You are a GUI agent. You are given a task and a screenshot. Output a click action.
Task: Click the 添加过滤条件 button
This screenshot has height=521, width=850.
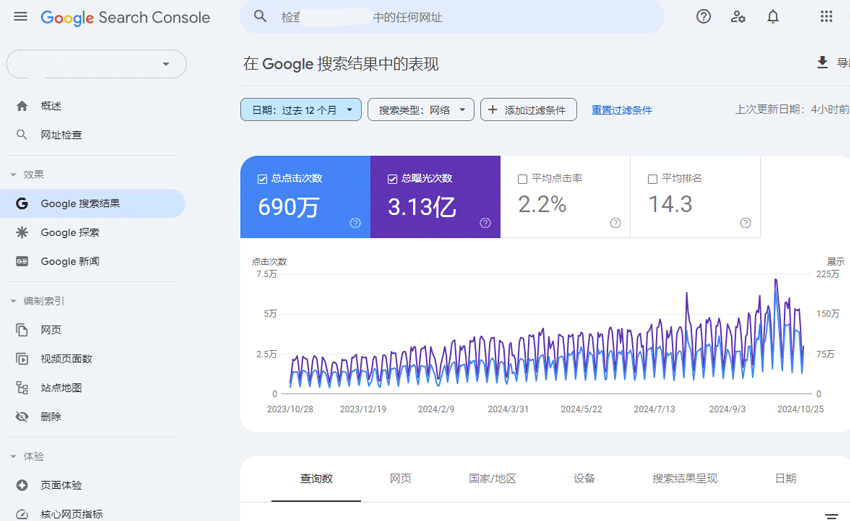pos(528,110)
